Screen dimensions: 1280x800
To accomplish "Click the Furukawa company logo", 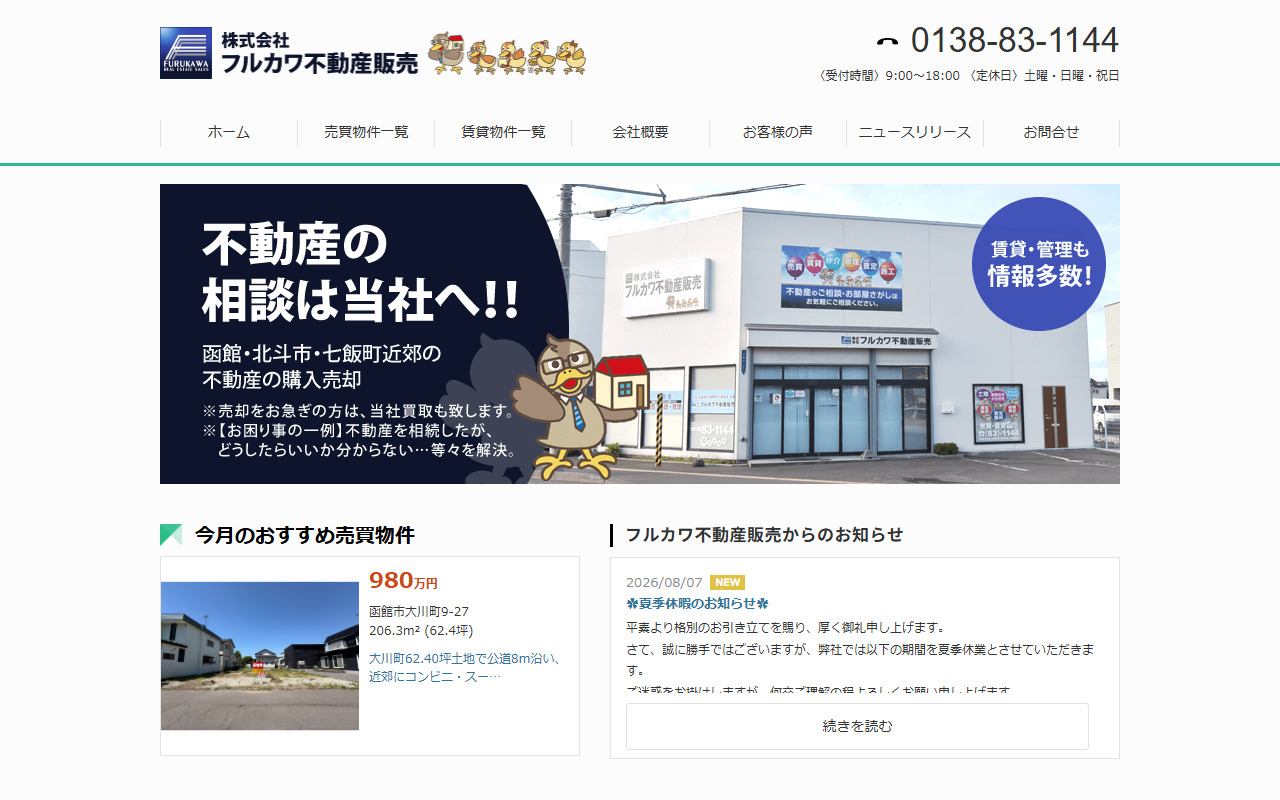I will click(x=186, y=53).
